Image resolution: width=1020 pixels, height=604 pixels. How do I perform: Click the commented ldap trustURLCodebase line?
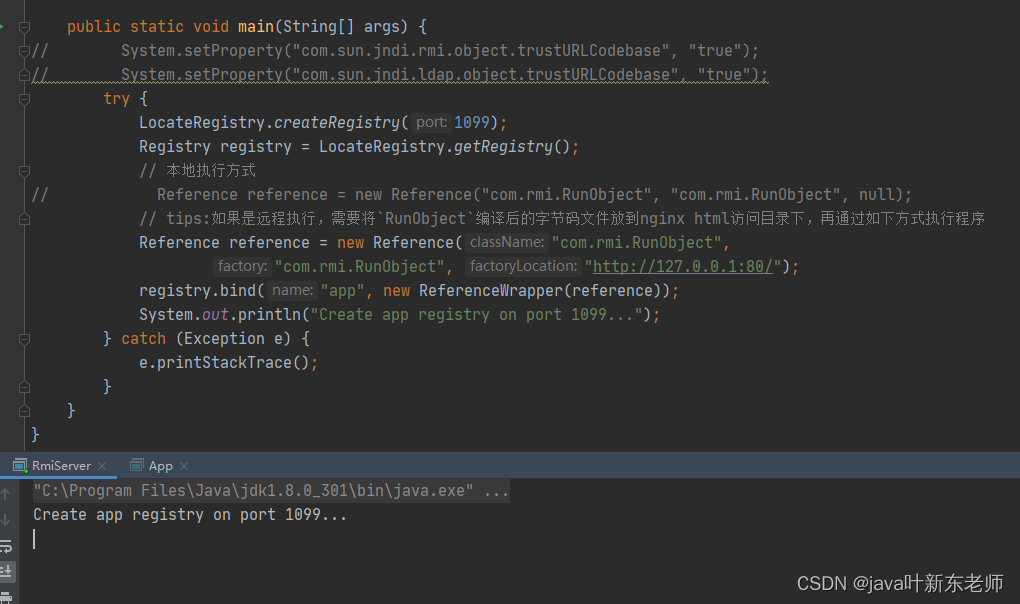point(444,75)
